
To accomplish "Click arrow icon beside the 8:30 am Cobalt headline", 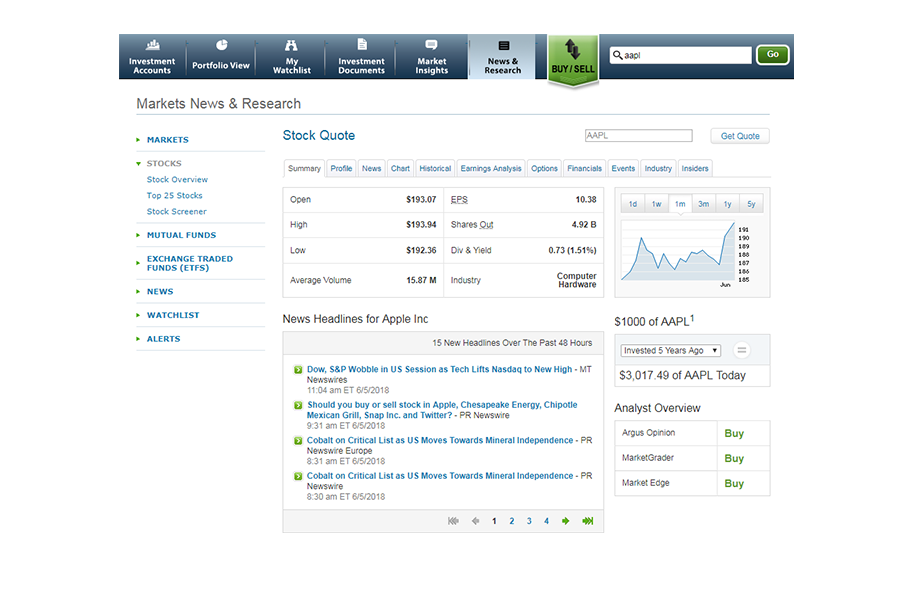I will click(x=298, y=476).
